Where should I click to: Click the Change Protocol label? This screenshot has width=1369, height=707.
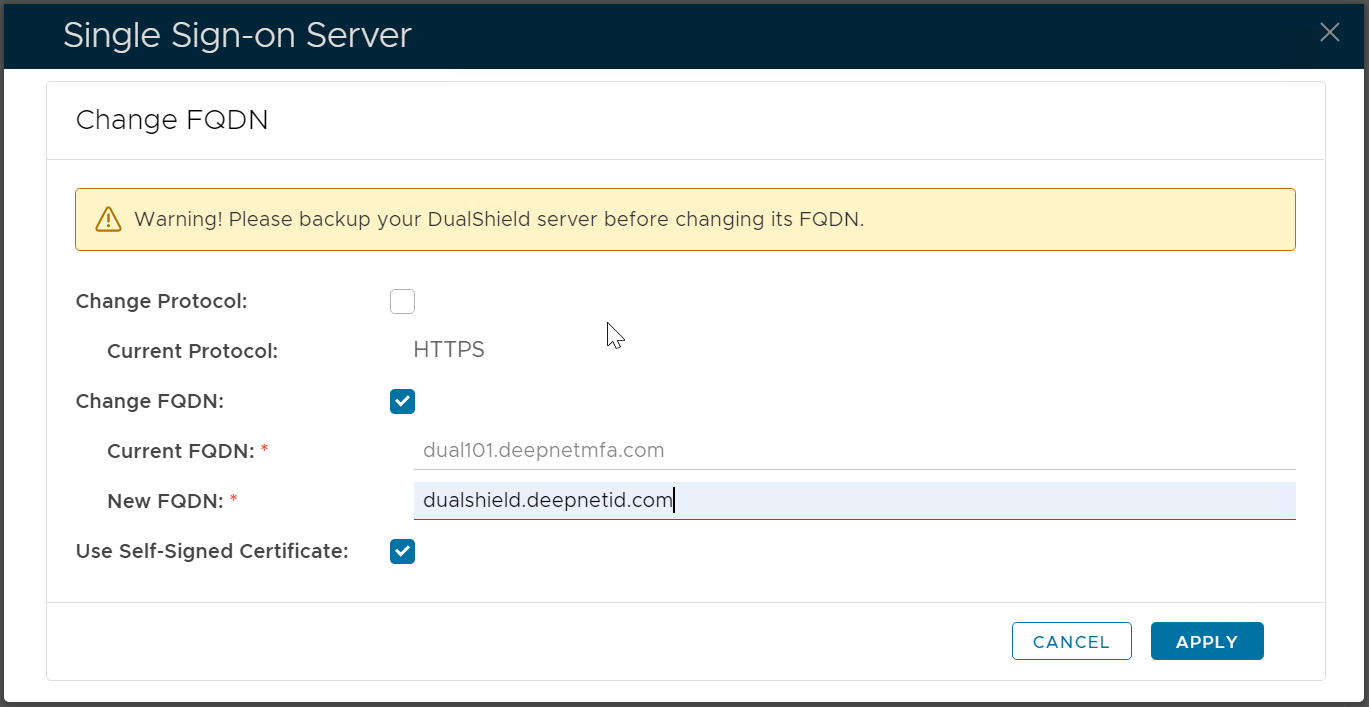pyautogui.click(x=161, y=301)
